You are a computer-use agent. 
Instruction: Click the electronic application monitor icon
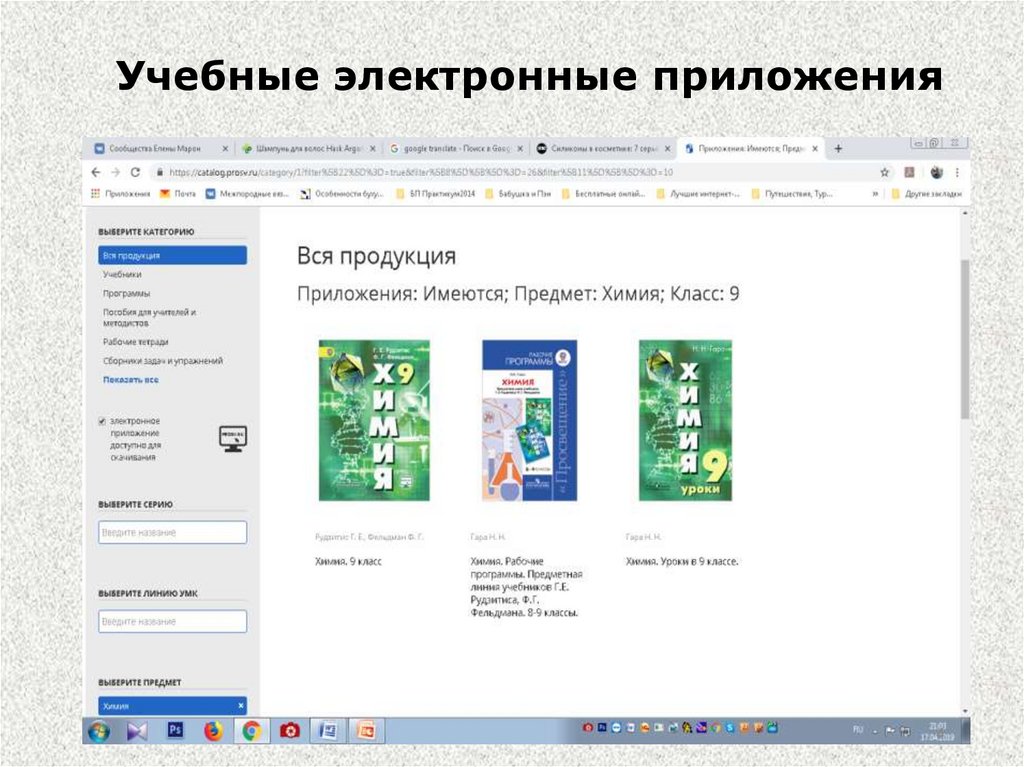point(232,437)
